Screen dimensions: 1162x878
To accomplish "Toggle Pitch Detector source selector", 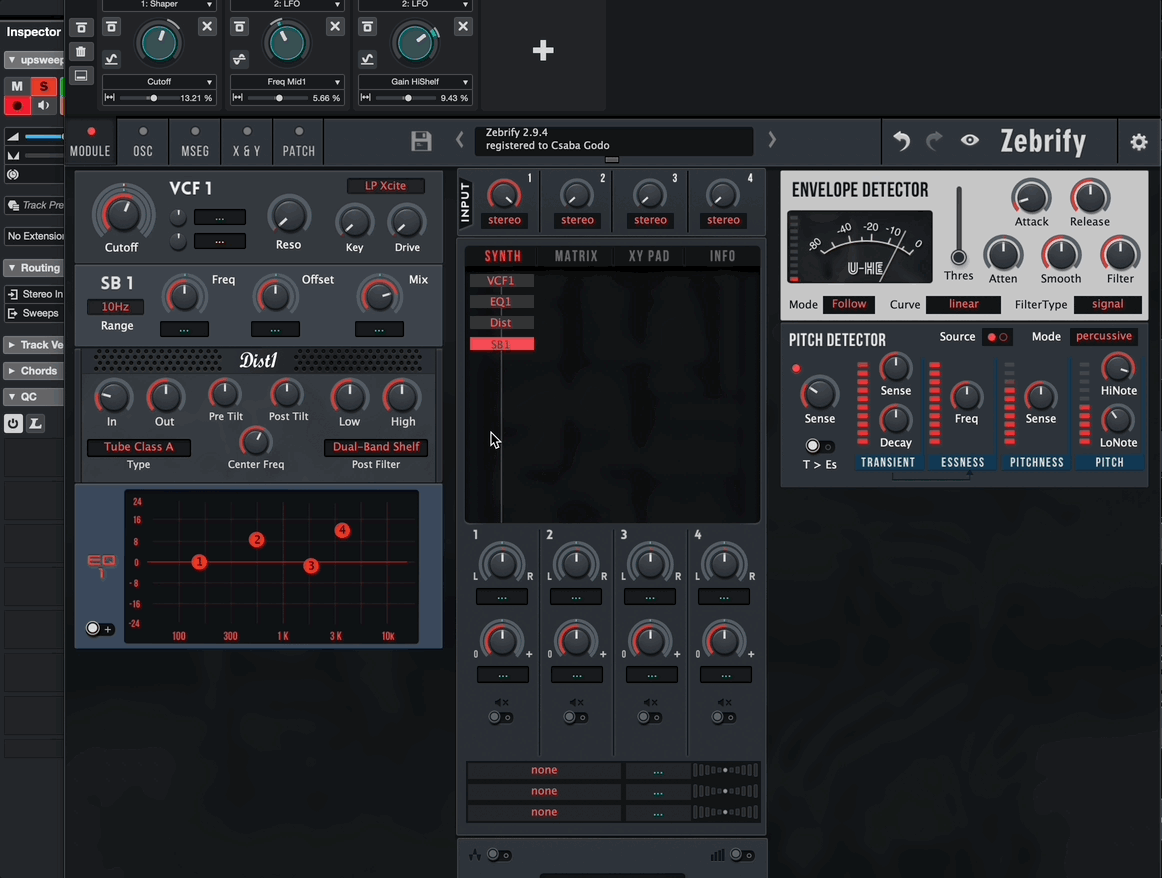I will [x=997, y=337].
